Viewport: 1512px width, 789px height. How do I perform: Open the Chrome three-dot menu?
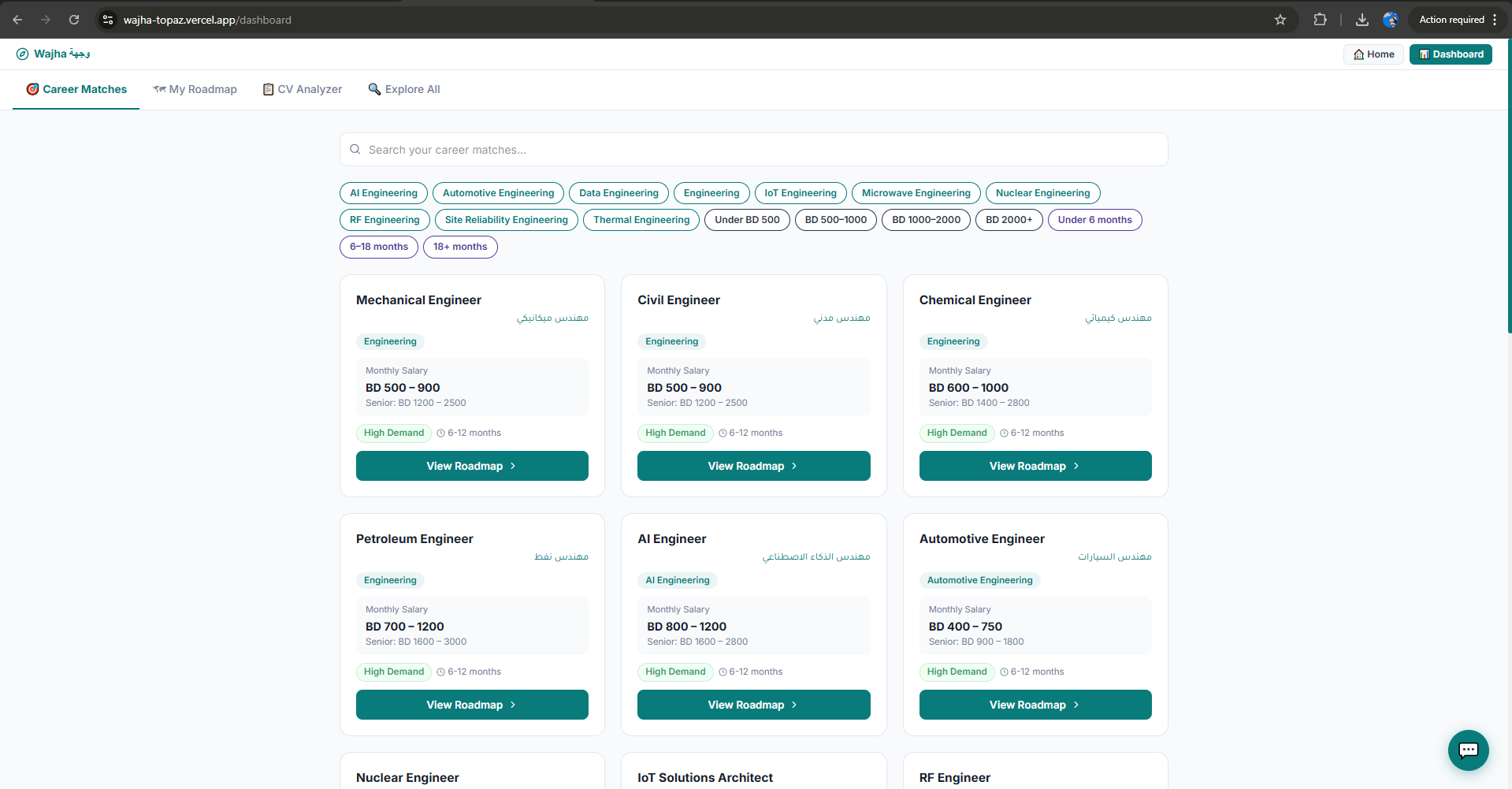click(1495, 20)
